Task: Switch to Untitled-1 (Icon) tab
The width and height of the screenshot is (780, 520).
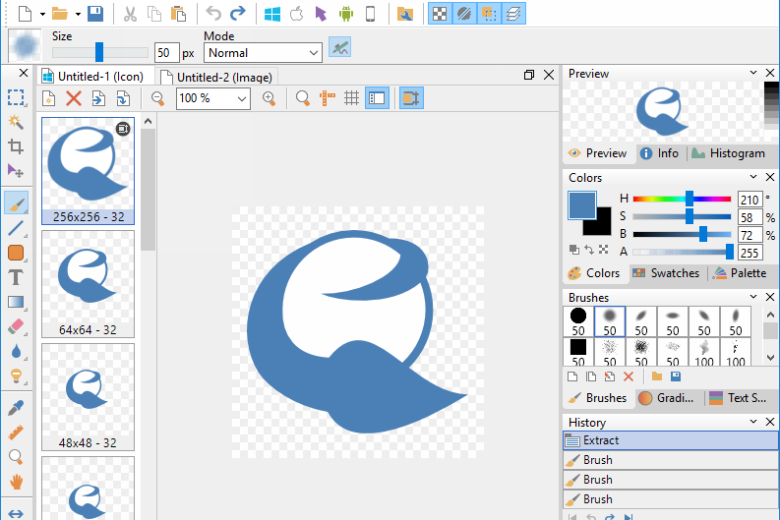Action: [94, 76]
